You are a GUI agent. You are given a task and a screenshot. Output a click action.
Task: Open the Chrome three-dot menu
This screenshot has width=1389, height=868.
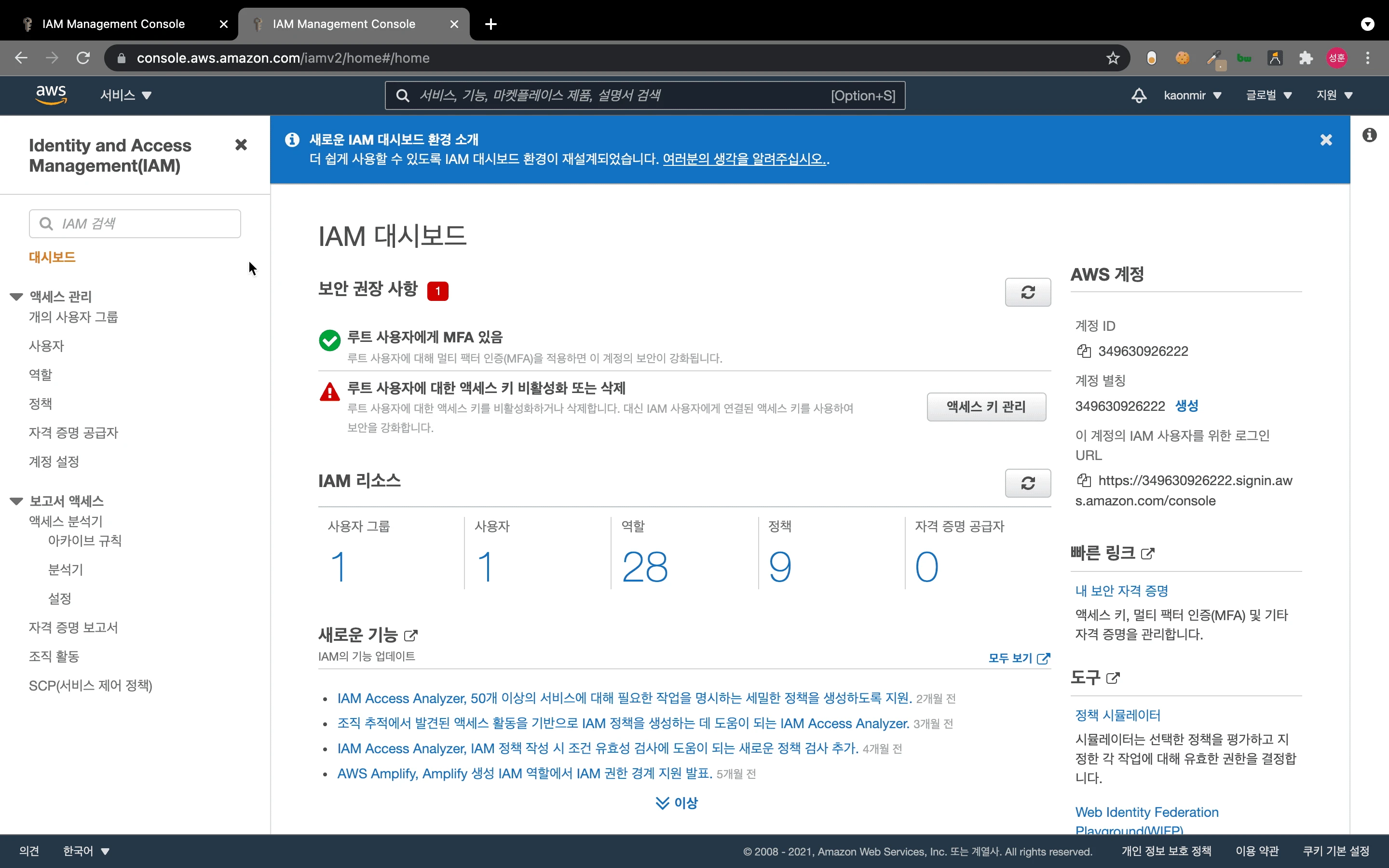1368,58
